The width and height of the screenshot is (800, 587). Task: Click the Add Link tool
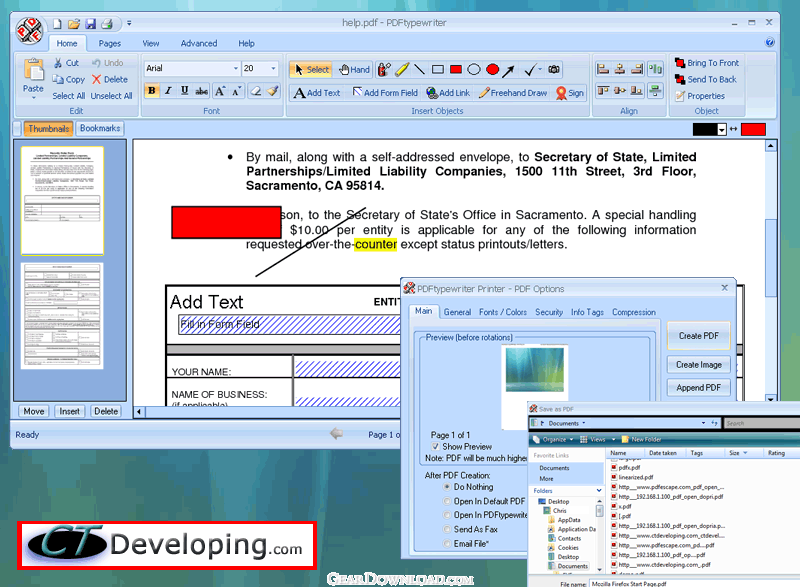pyautogui.click(x=448, y=93)
